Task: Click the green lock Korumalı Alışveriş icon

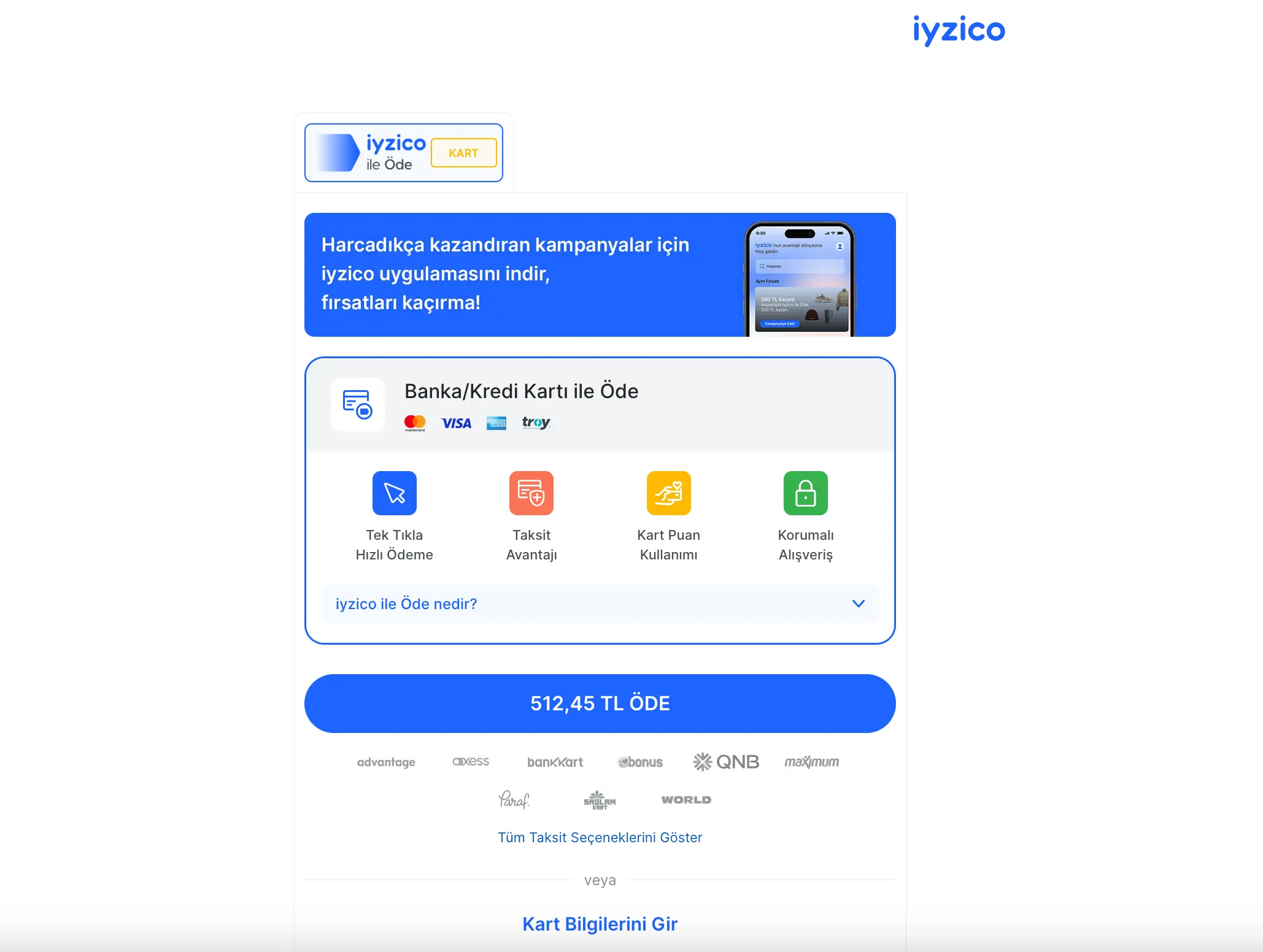Action: [x=806, y=493]
